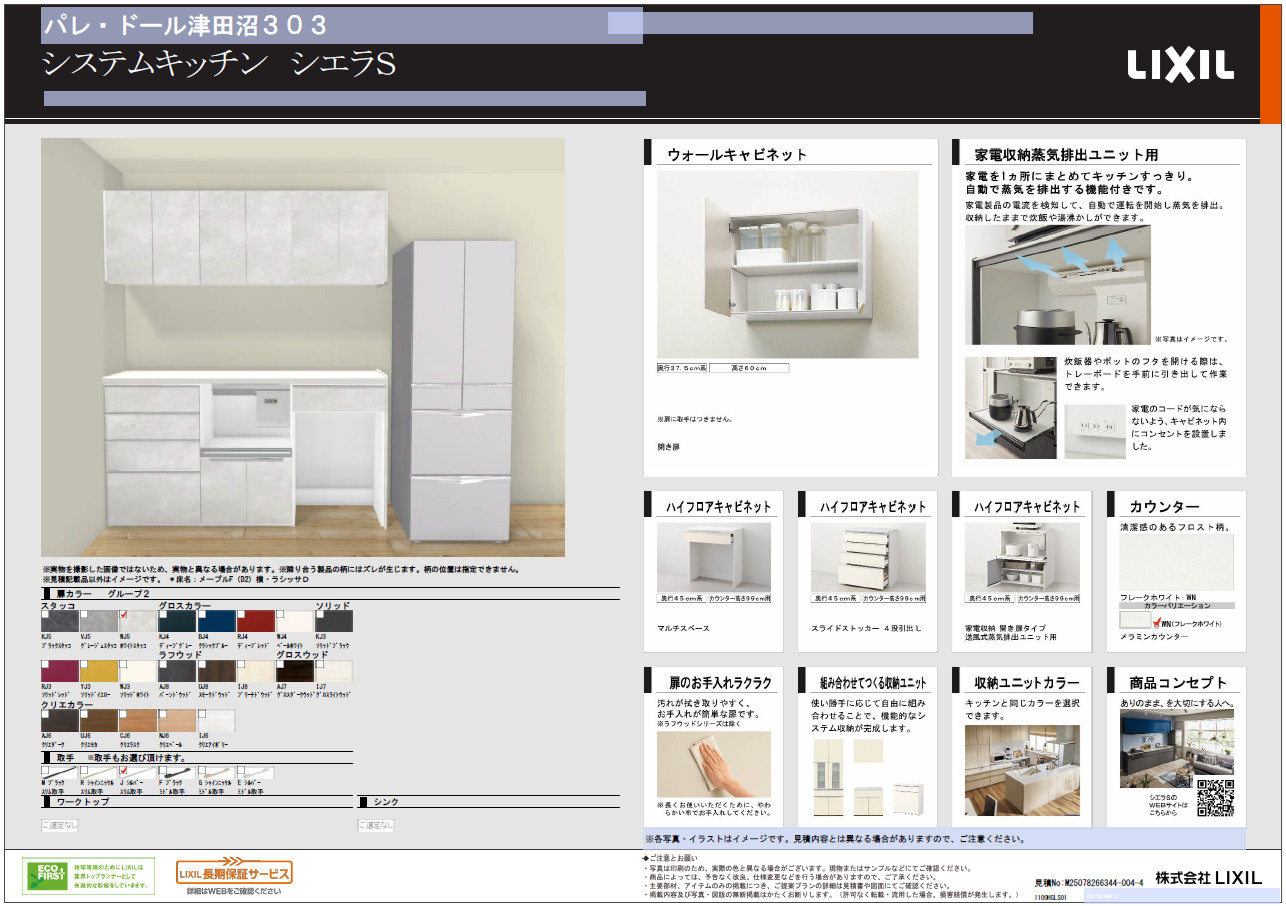The height and width of the screenshot is (906, 1286).
Task: Choose the navy BJ4 gloss color swatch
Action: coord(216,621)
